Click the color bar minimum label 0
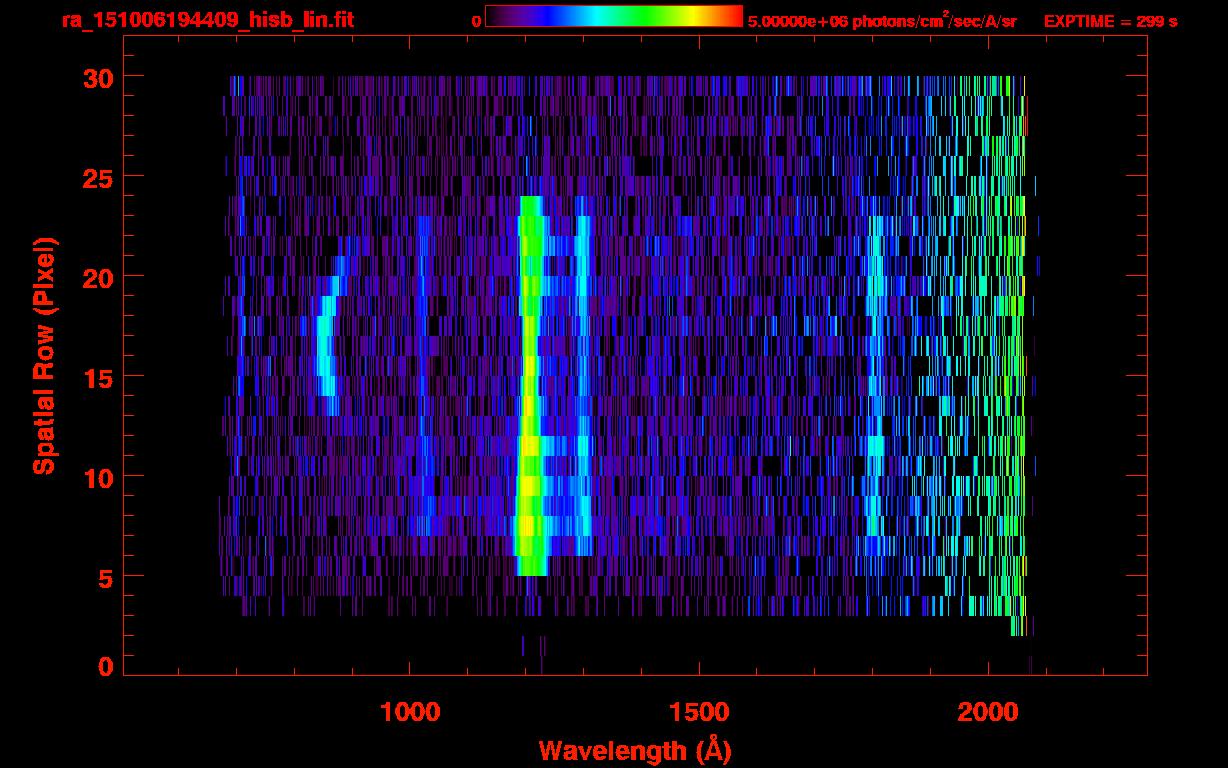 476,21
